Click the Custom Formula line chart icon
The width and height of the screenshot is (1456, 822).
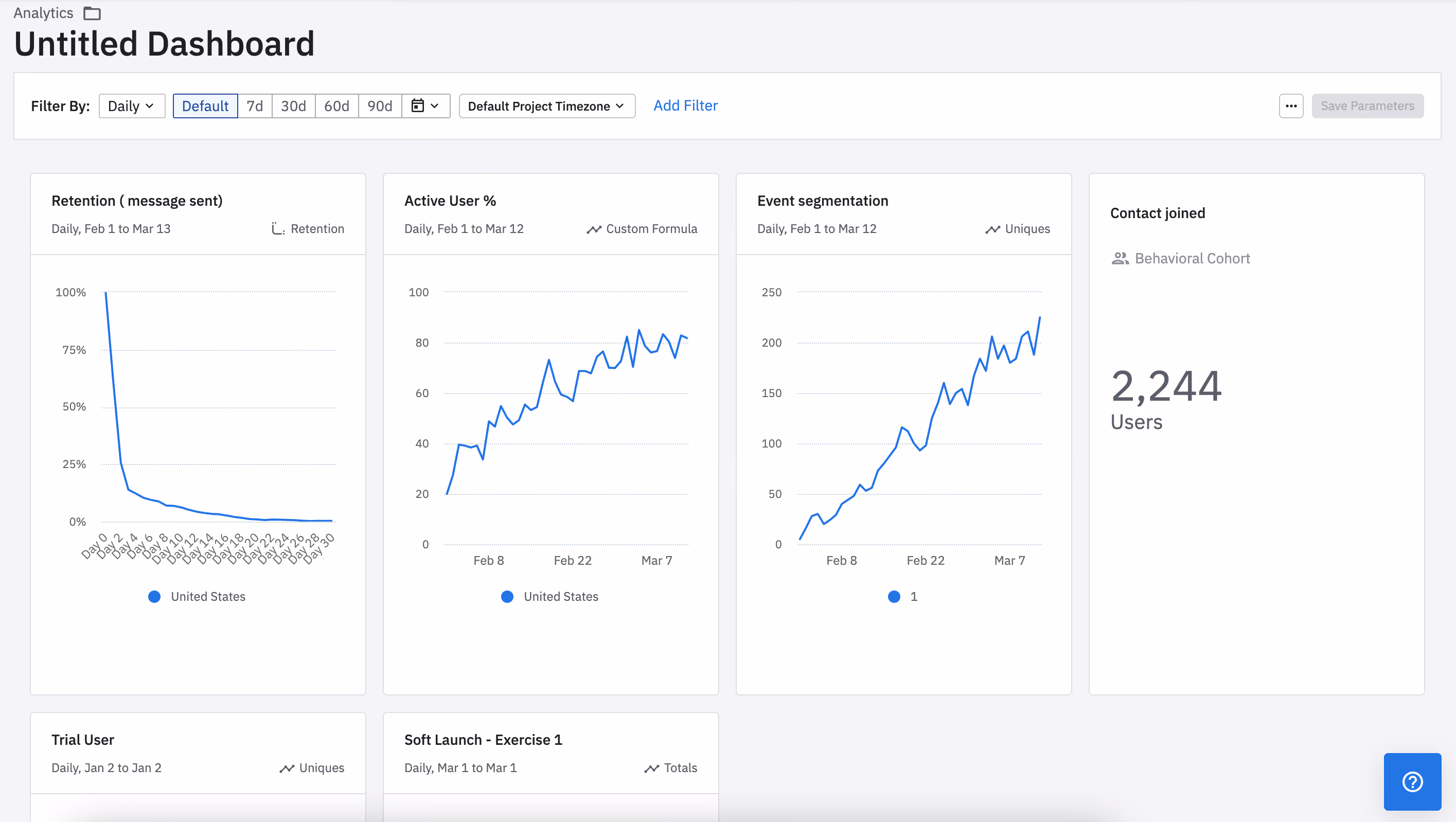click(x=594, y=229)
